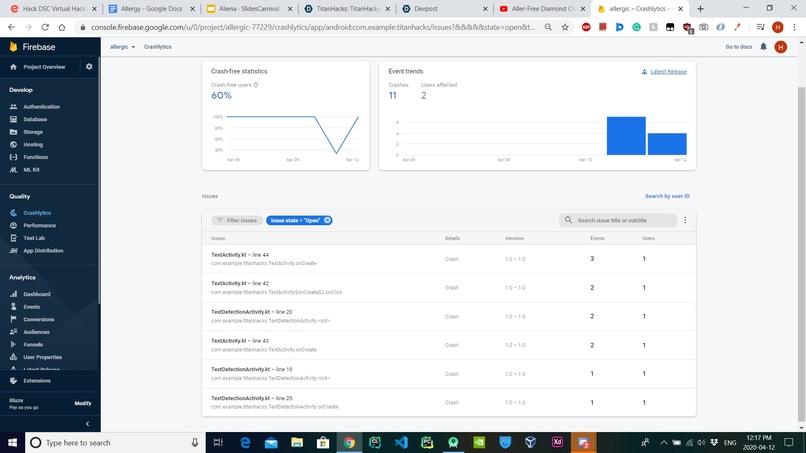Bookmark this page with star icon
Viewport: 806px width, 453px height.
[x=565, y=27]
